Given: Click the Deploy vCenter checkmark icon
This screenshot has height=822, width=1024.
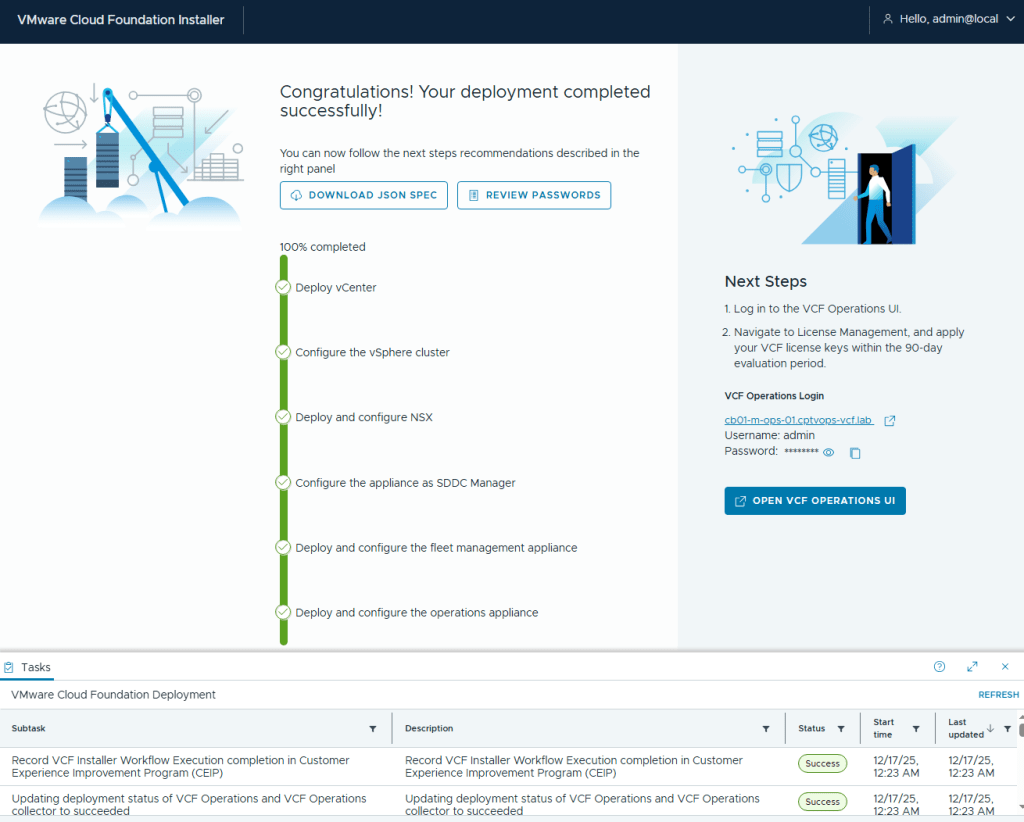Looking at the screenshot, I should click(283, 288).
